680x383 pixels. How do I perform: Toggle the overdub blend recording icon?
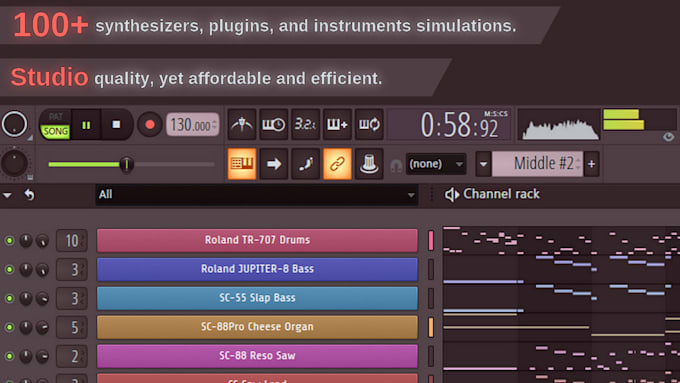tap(337, 124)
